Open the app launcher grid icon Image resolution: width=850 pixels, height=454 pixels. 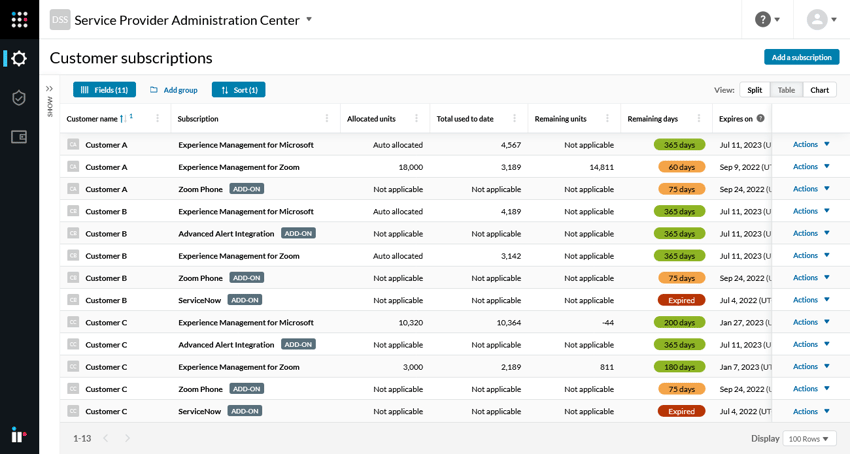[x=19, y=19]
